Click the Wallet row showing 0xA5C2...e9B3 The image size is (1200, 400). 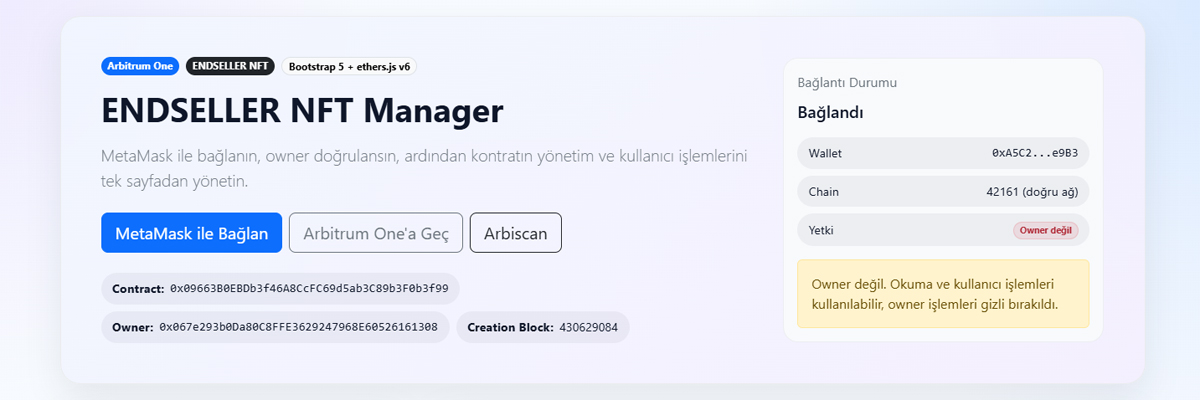click(943, 153)
